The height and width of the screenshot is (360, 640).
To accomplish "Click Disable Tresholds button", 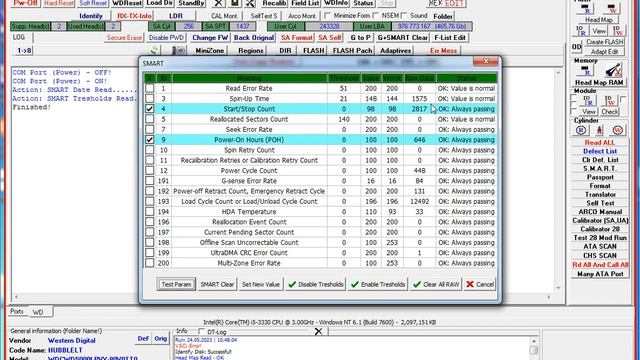I will 316,284.
